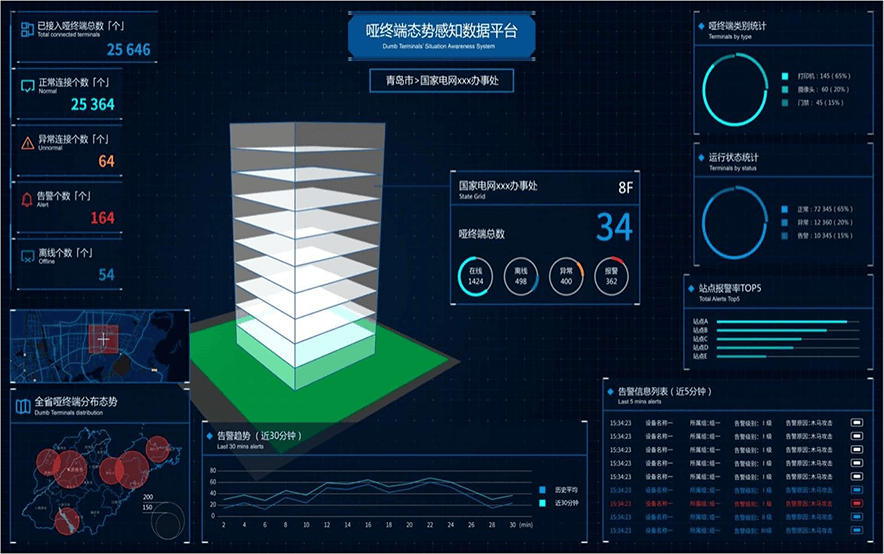Click the Offline terminals monitor icon
884x554 pixels.
pyautogui.click(x=27, y=255)
